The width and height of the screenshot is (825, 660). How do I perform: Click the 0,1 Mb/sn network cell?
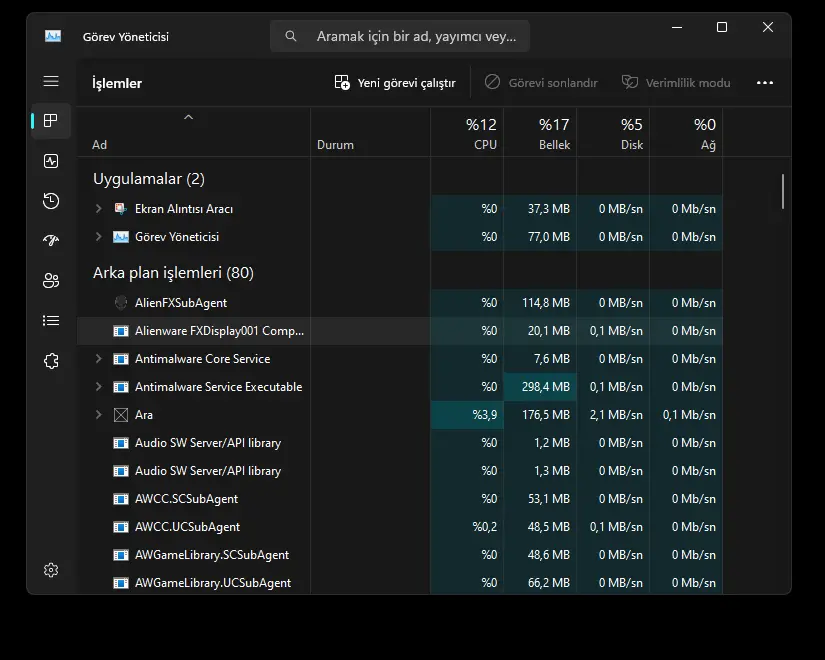tap(686, 415)
